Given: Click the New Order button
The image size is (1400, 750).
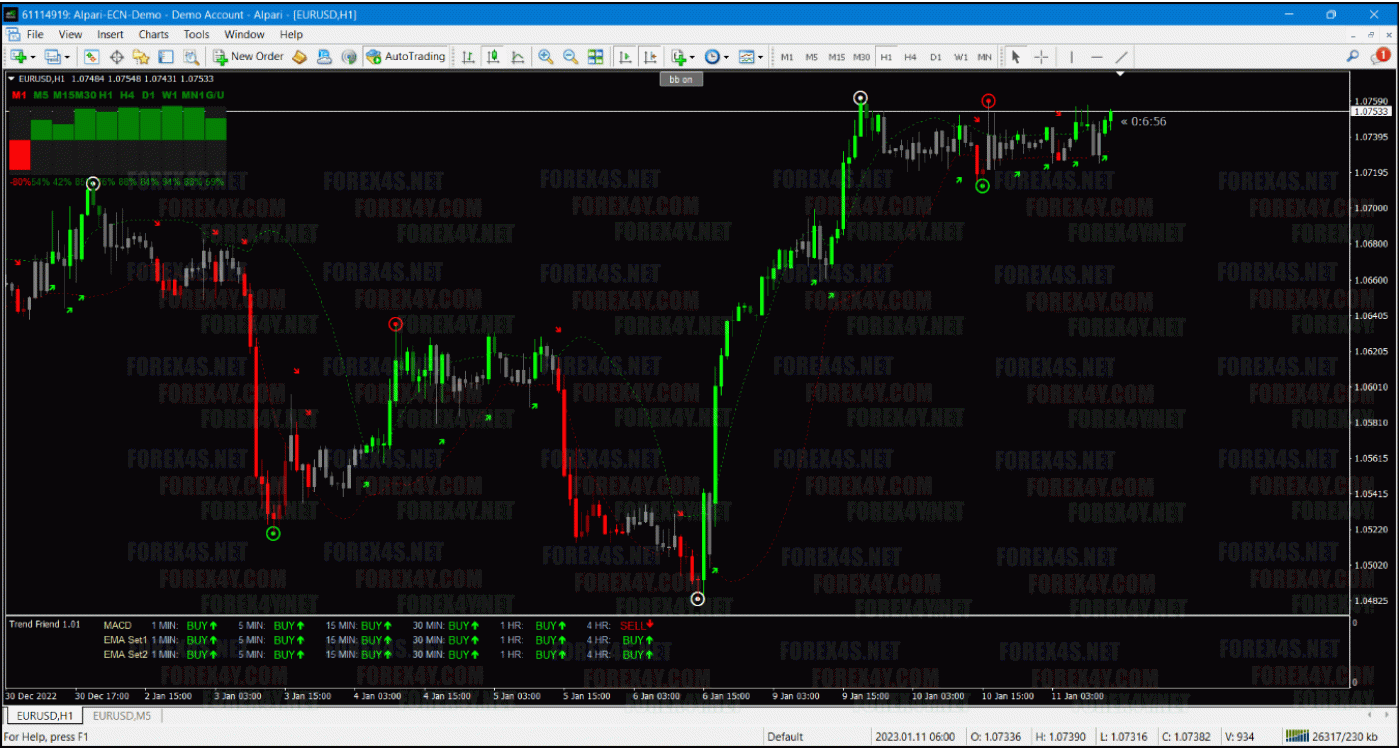Looking at the screenshot, I should click(248, 57).
